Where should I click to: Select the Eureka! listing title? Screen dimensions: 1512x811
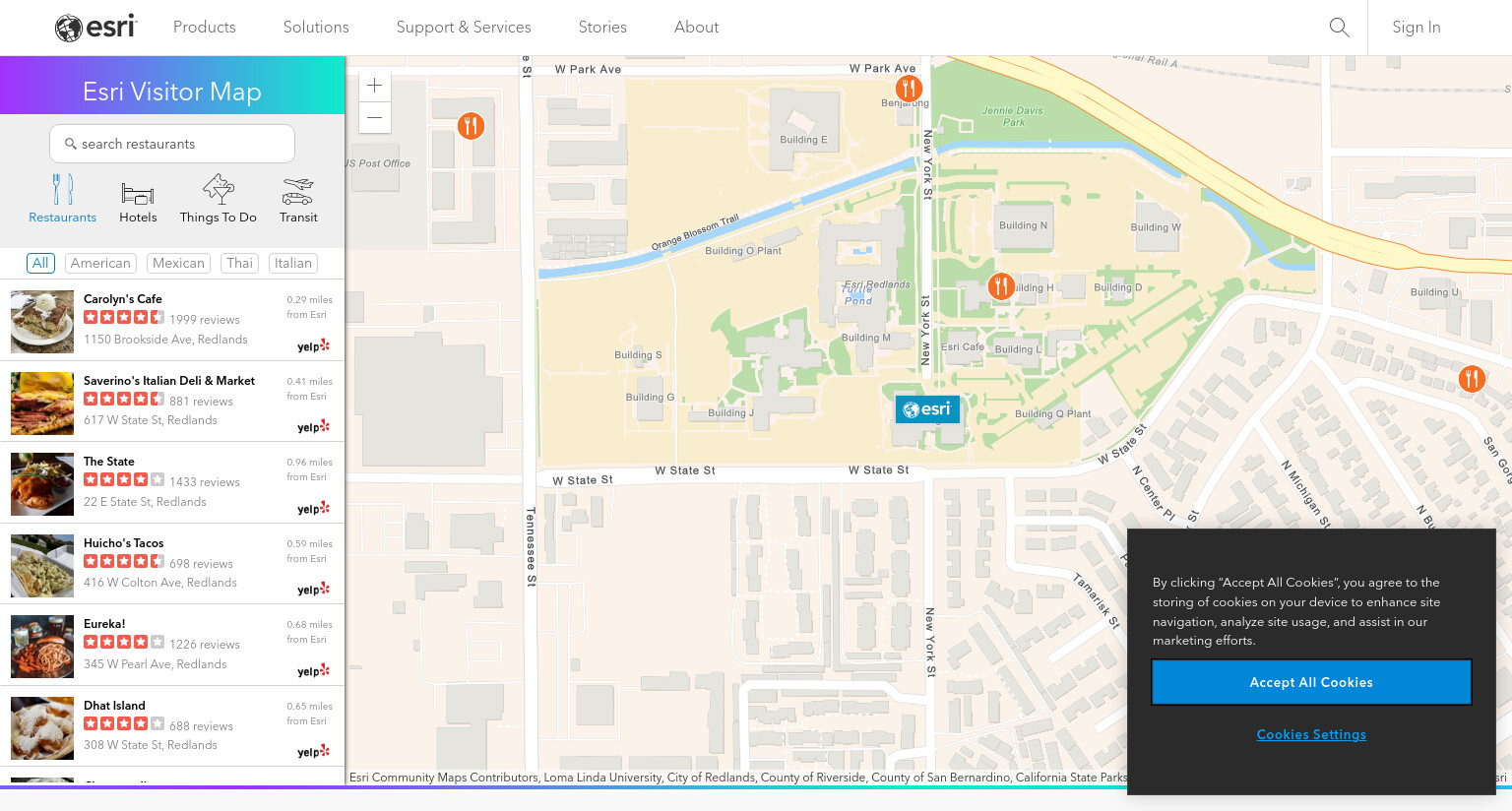point(104,624)
